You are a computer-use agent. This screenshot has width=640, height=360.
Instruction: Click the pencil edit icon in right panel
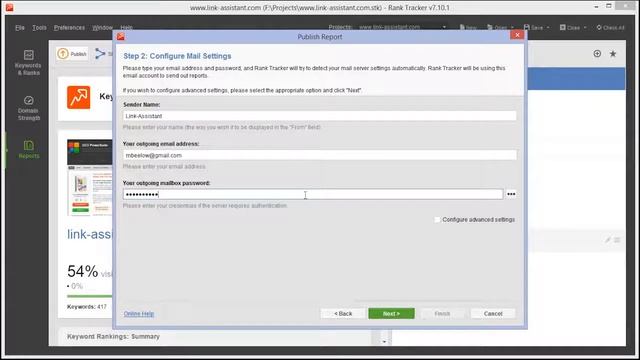click(608, 240)
